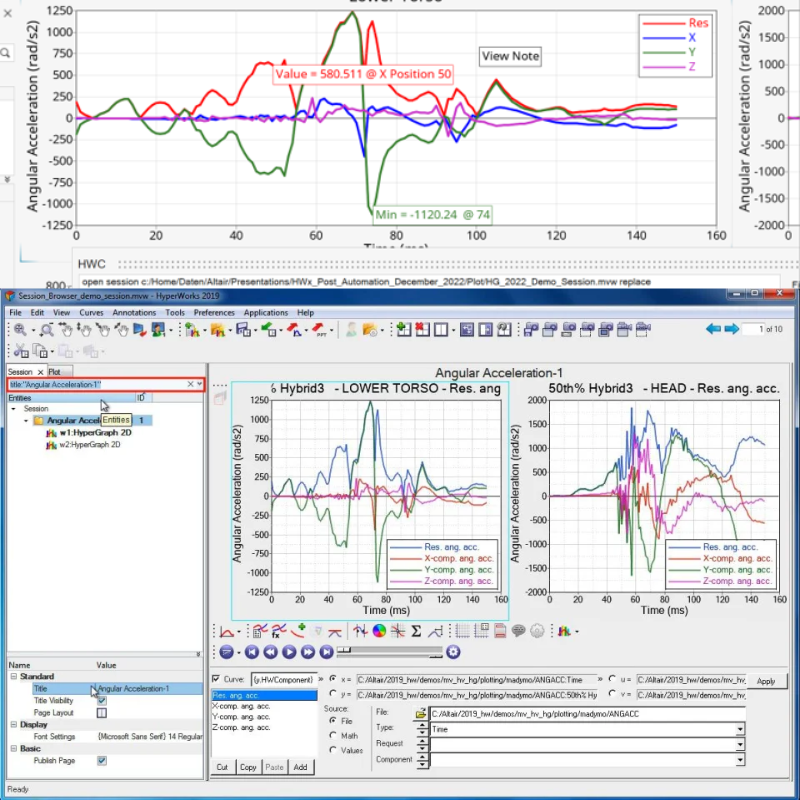Click the animation settings gear icon
The height and width of the screenshot is (800, 800).
[x=453, y=652]
